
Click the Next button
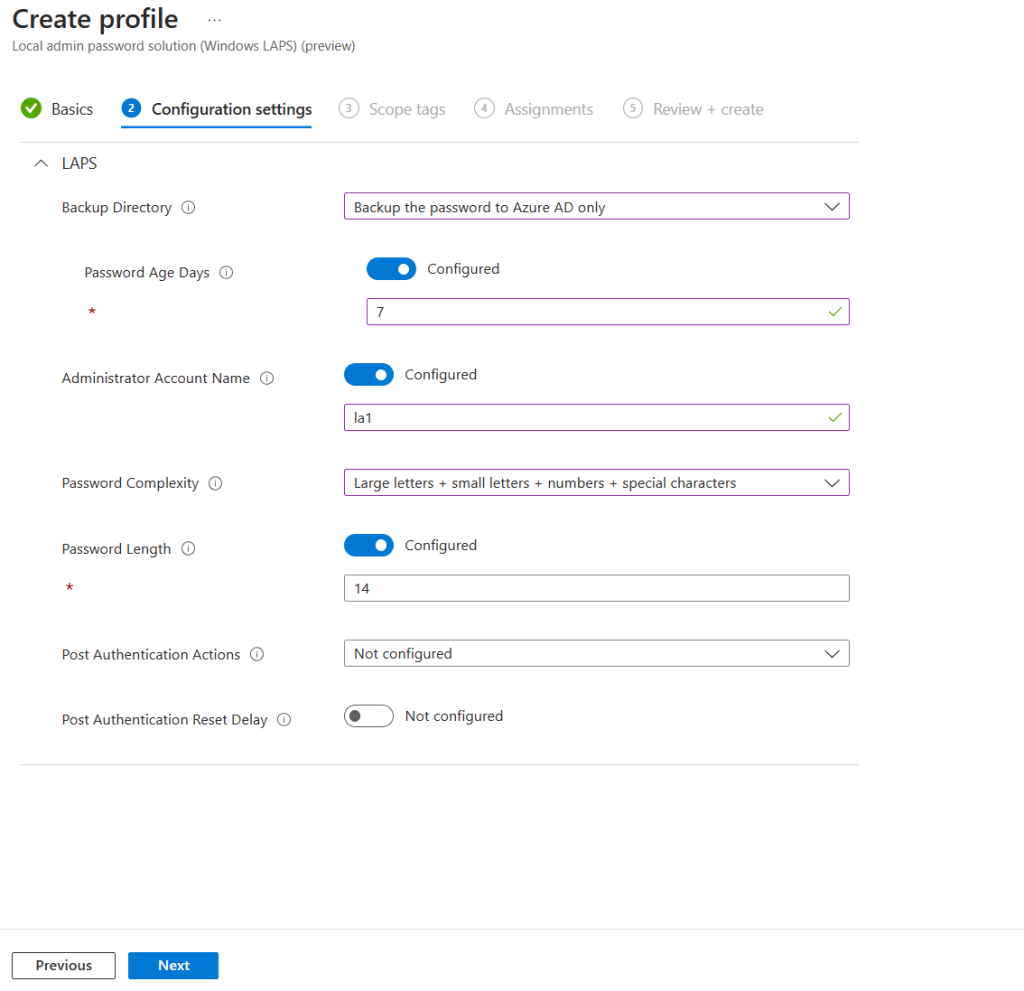point(173,965)
